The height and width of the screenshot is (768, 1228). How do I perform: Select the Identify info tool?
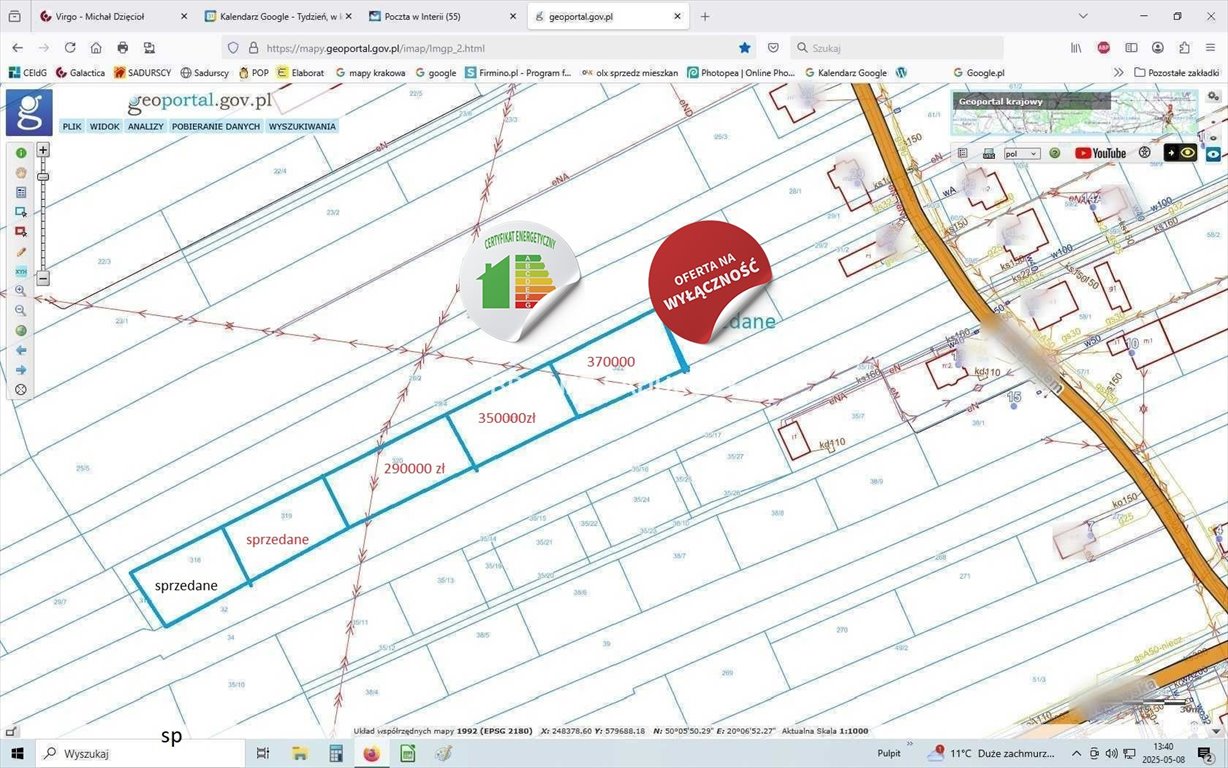pyautogui.click(x=20, y=152)
